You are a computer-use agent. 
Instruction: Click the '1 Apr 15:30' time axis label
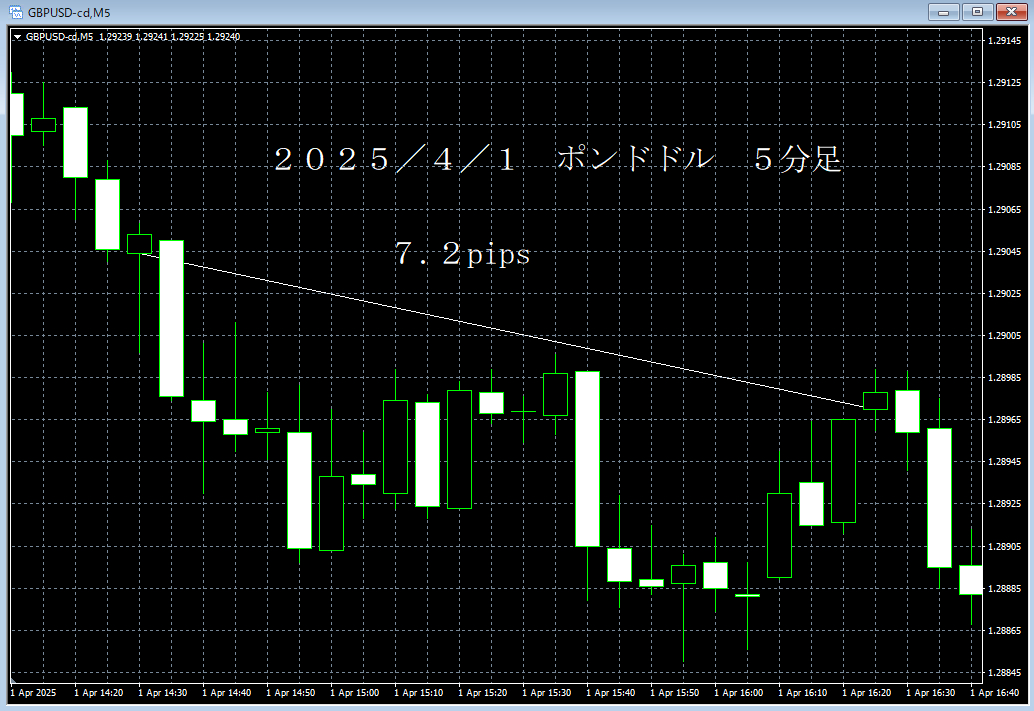[547, 693]
